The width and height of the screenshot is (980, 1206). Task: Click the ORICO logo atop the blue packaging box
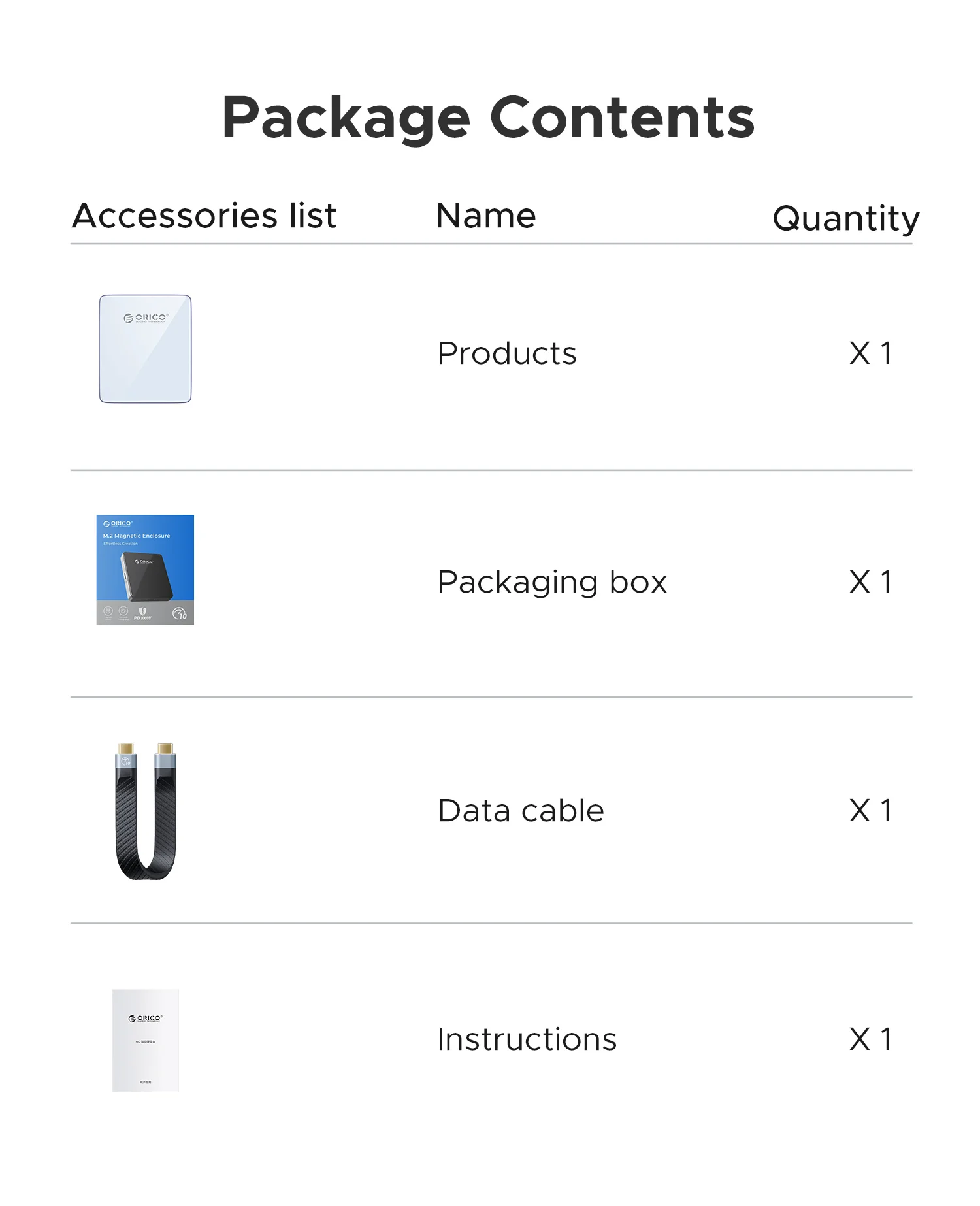tap(118, 523)
